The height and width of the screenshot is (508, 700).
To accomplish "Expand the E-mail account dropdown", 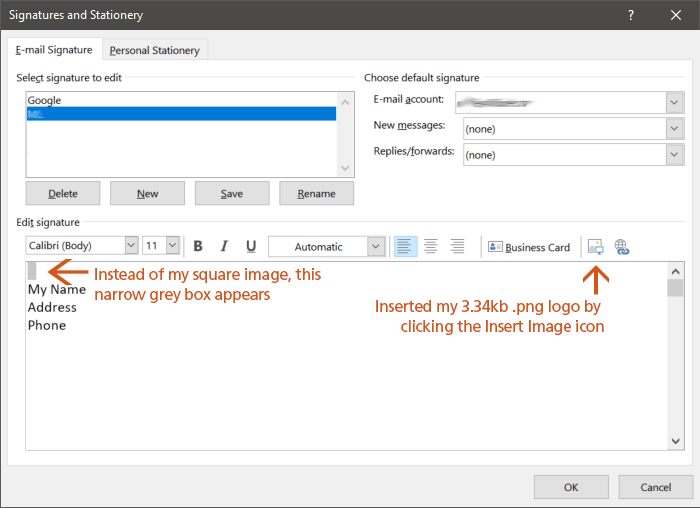I will [x=674, y=103].
